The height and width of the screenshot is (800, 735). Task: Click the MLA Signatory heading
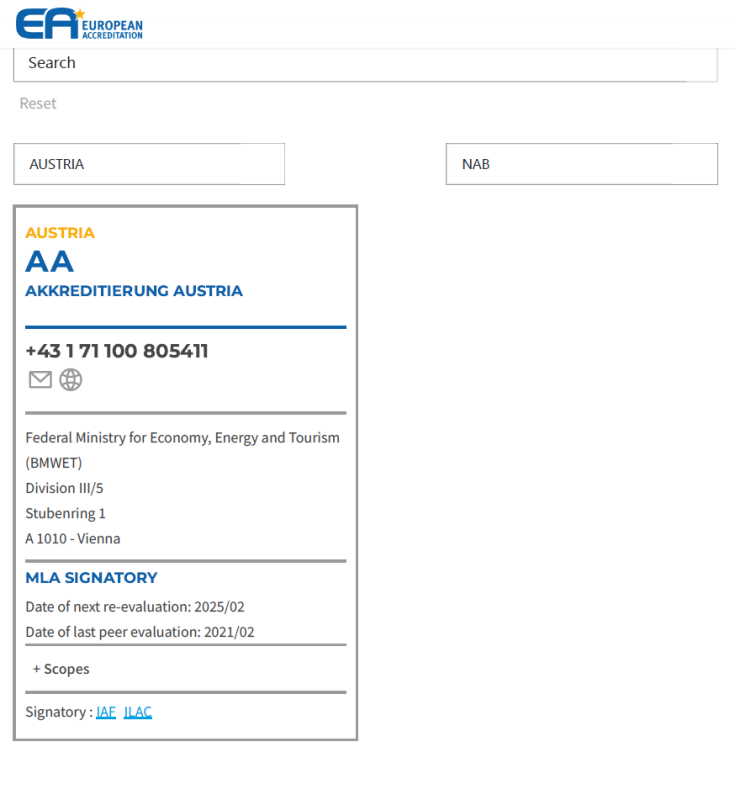pyautogui.click(x=91, y=578)
